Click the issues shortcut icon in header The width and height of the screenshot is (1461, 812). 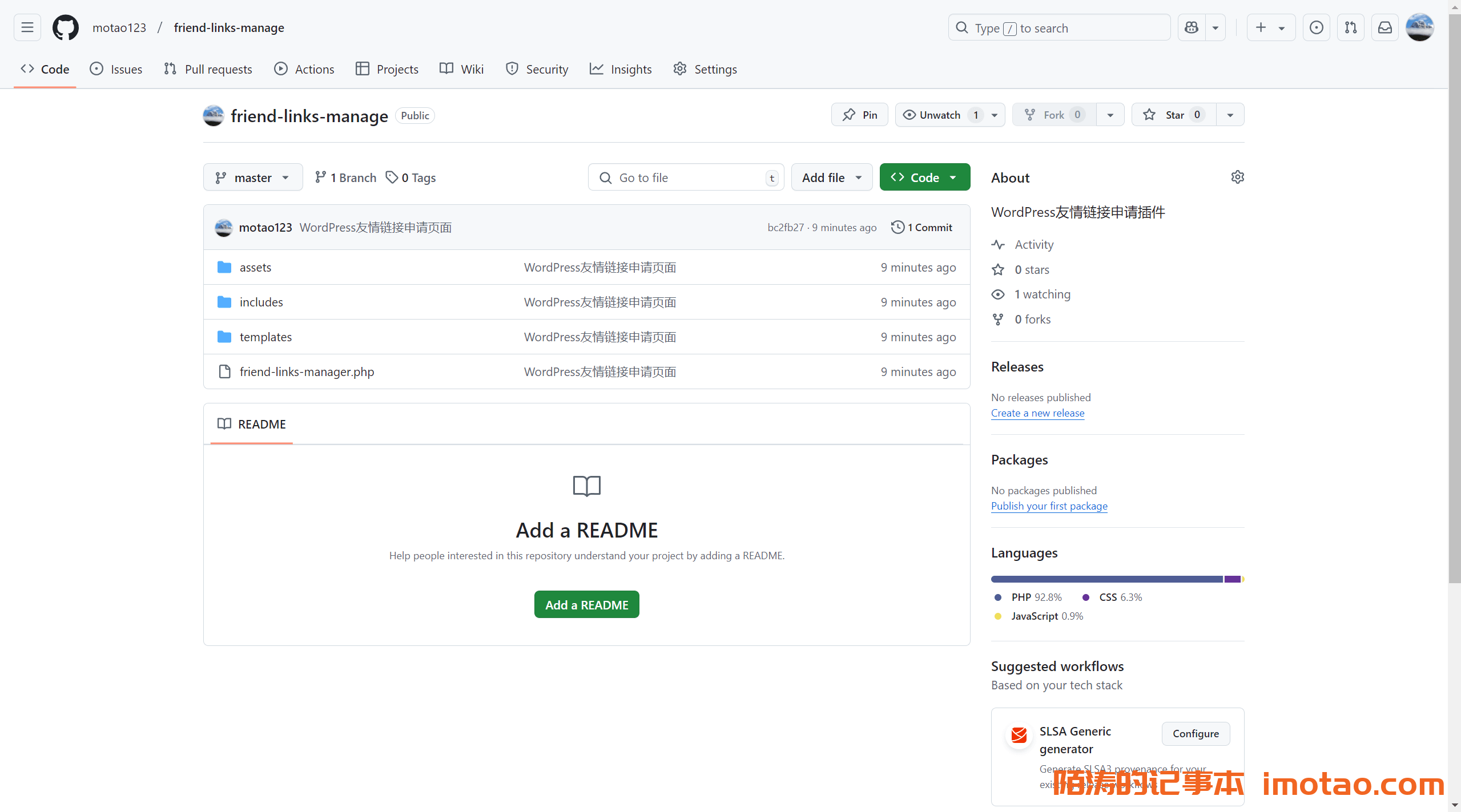[x=1317, y=27]
